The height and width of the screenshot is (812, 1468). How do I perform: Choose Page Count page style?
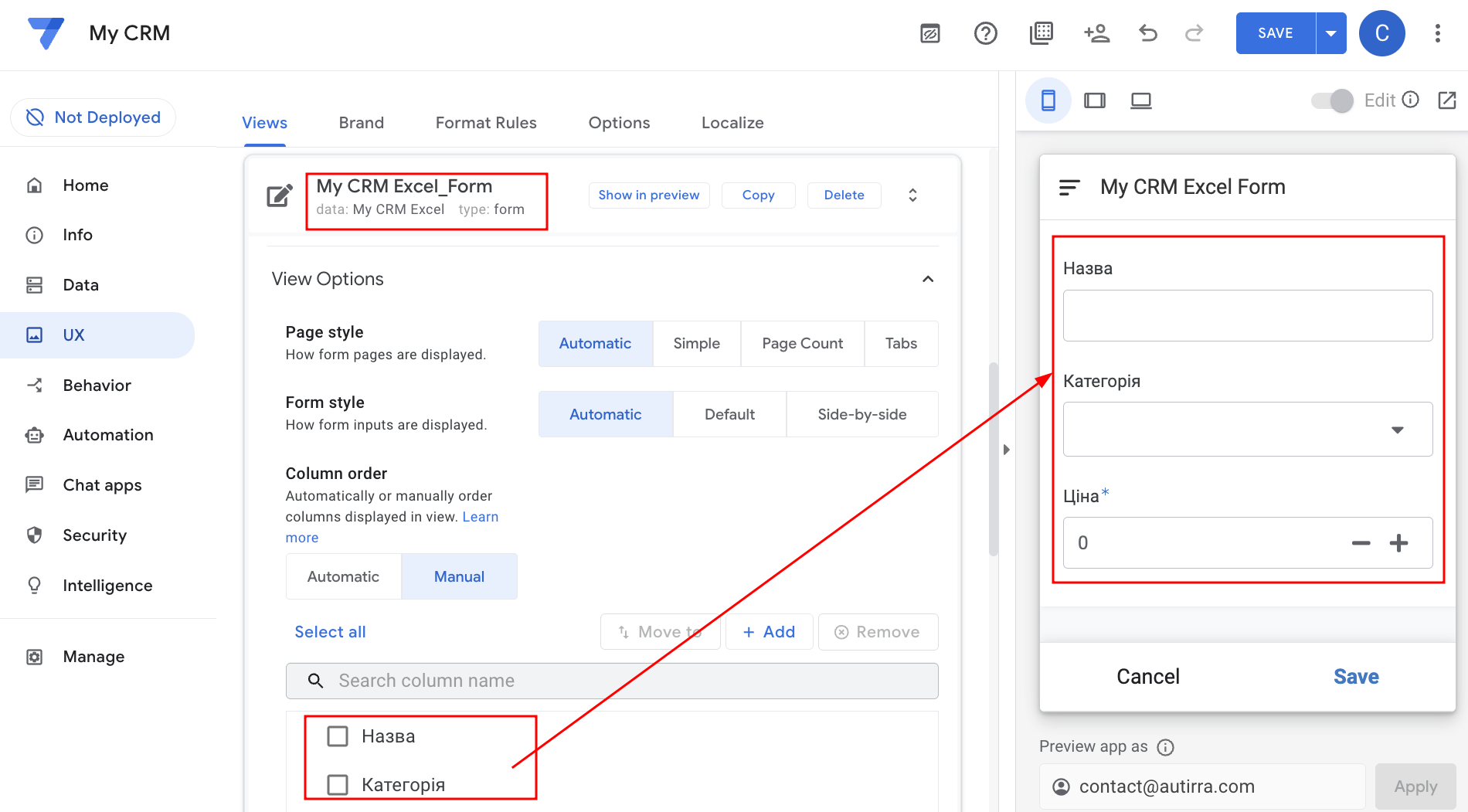802,344
